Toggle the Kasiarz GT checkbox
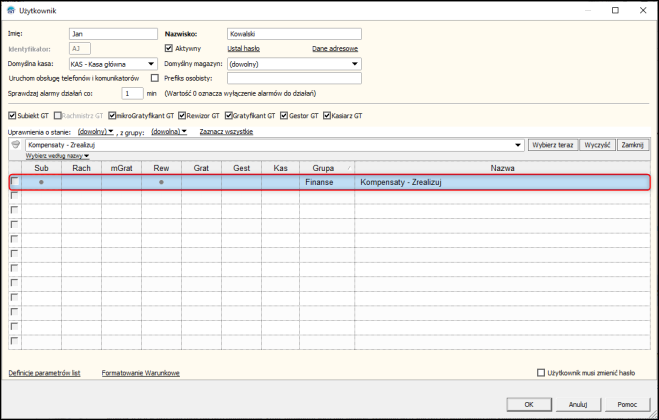Image resolution: width=659 pixels, height=420 pixels. point(327,115)
